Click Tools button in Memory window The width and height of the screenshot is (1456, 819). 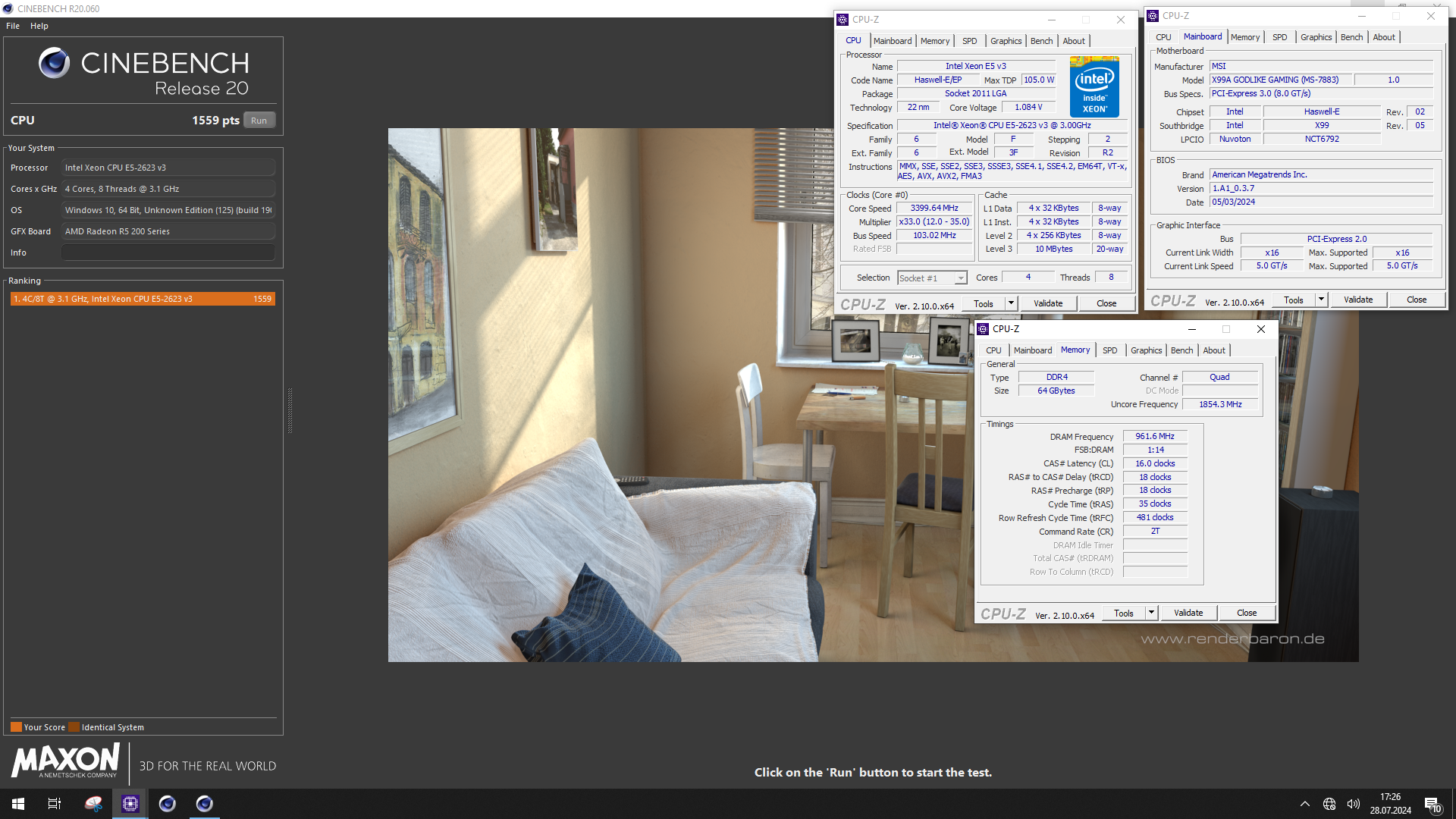pyautogui.click(x=1124, y=613)
